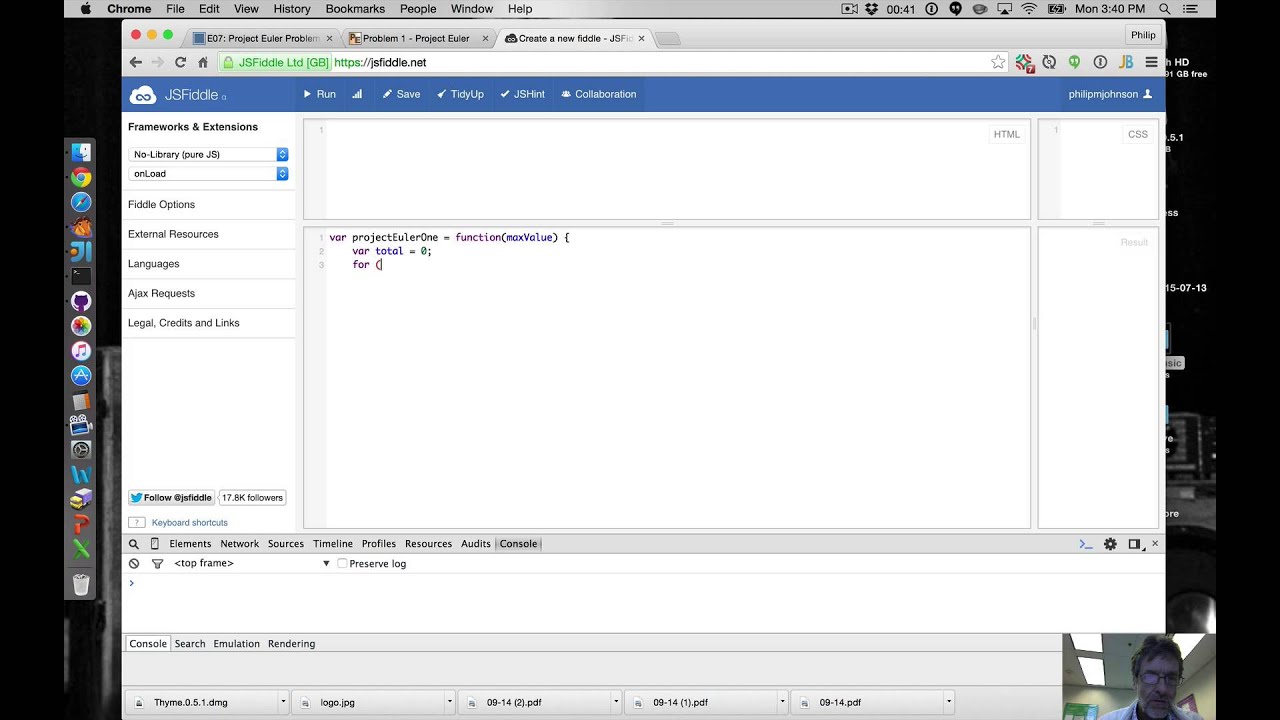The image size is (1280, 720).
Task: Go to JSFiddle home via cloud logo
Action: tap(143, 95)
